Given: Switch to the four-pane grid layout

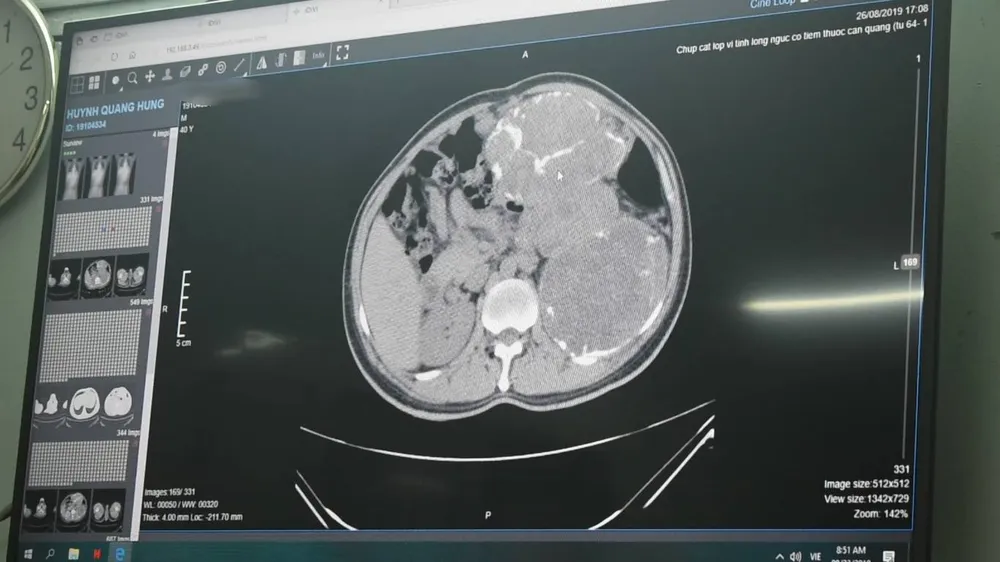Looking at the screenshot, I should click(94, 82).
